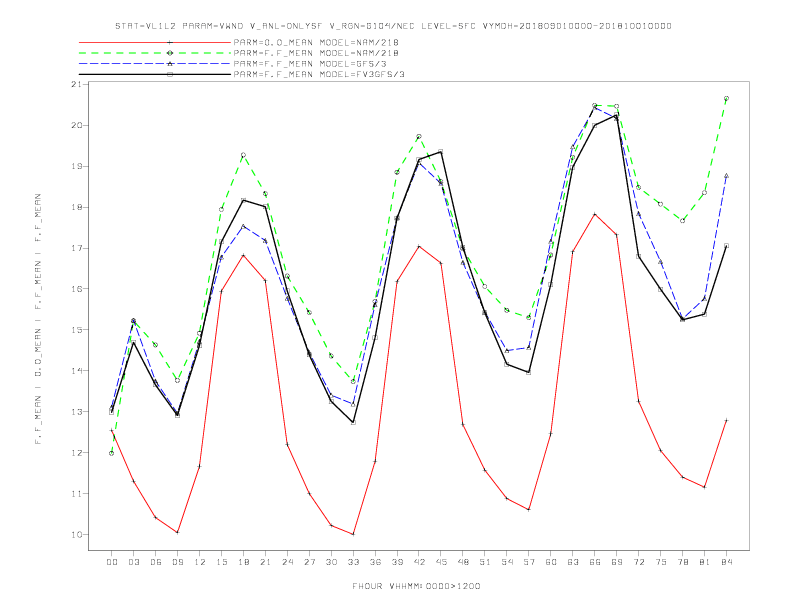
Task: Select blue GFS triangle marker at hour 75
Action: 661,262
